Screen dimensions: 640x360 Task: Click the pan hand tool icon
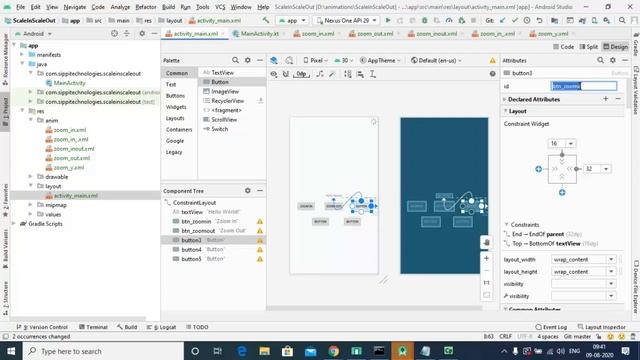coord(487,242)
